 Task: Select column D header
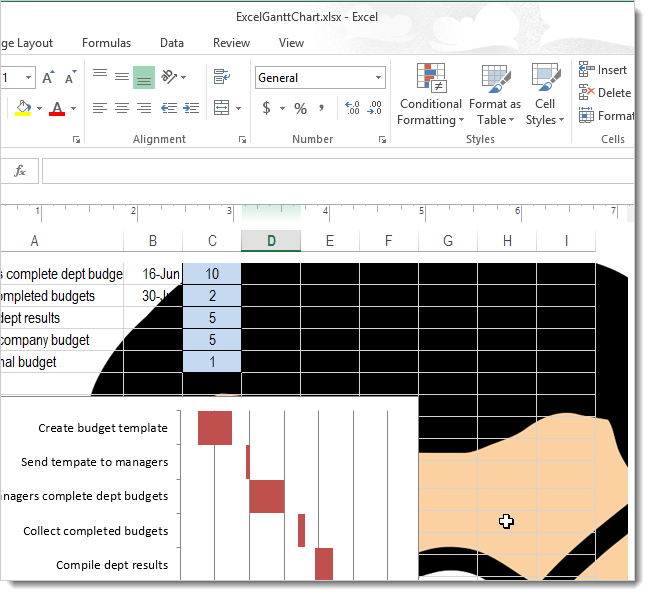pyautogui.click(x=271, y=241)
